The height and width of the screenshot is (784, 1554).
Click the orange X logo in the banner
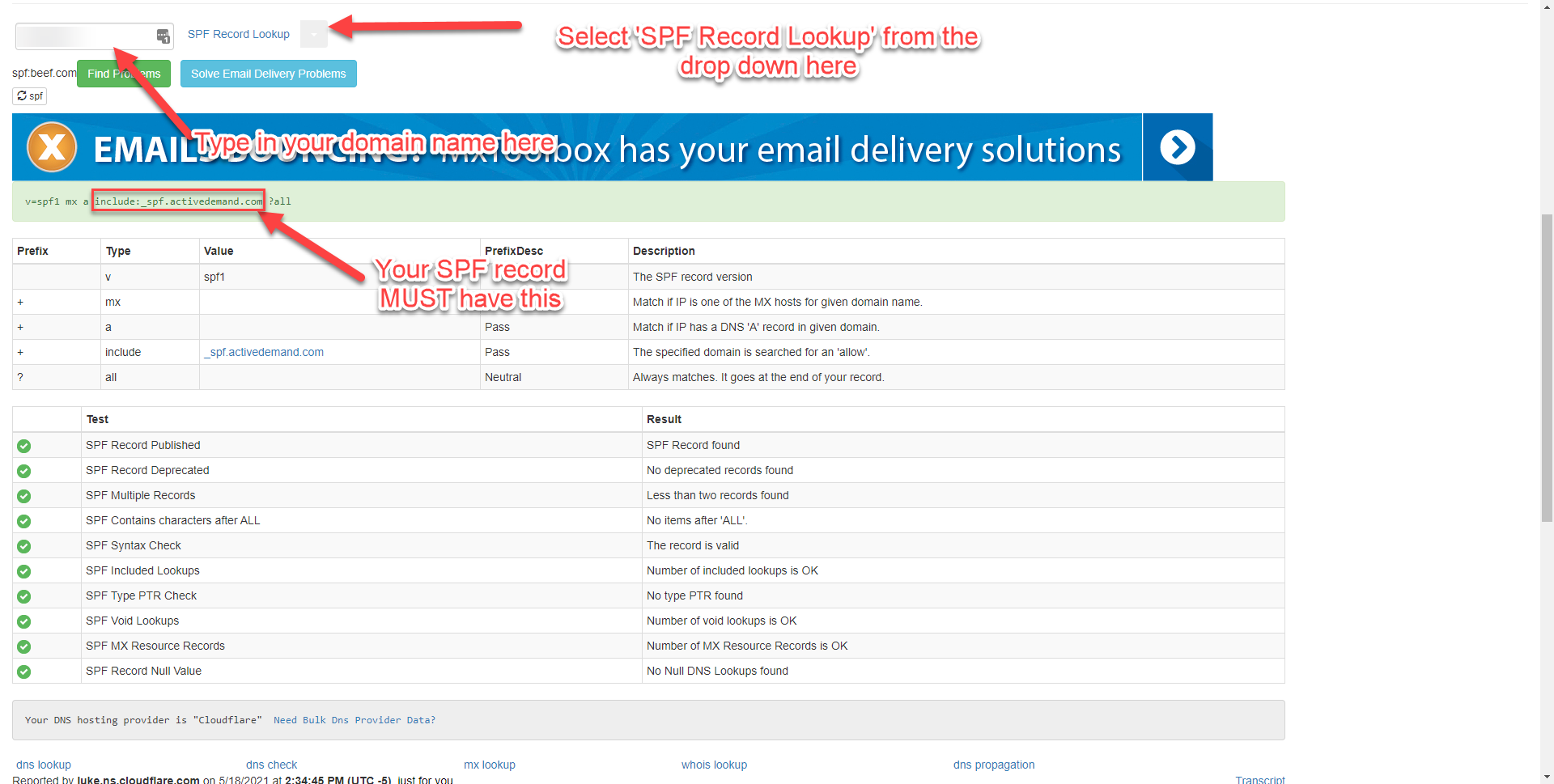[52, 147]
